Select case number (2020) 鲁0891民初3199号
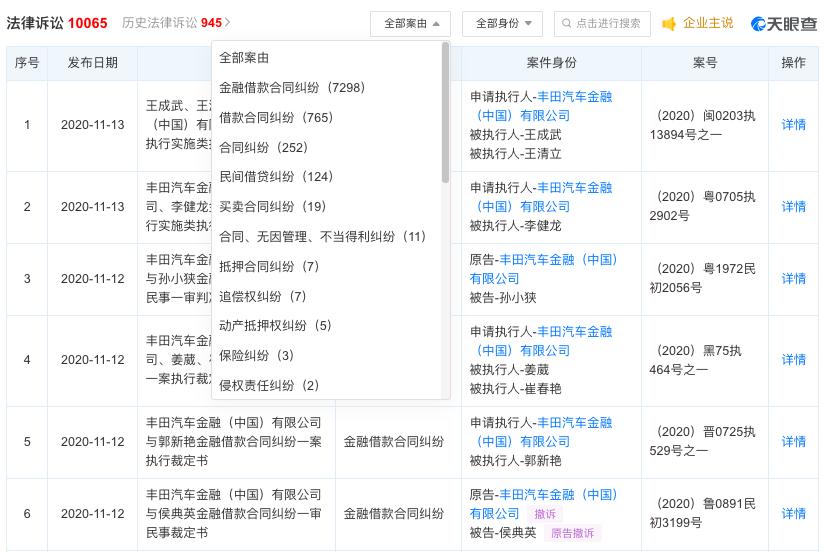 (703, 514)
